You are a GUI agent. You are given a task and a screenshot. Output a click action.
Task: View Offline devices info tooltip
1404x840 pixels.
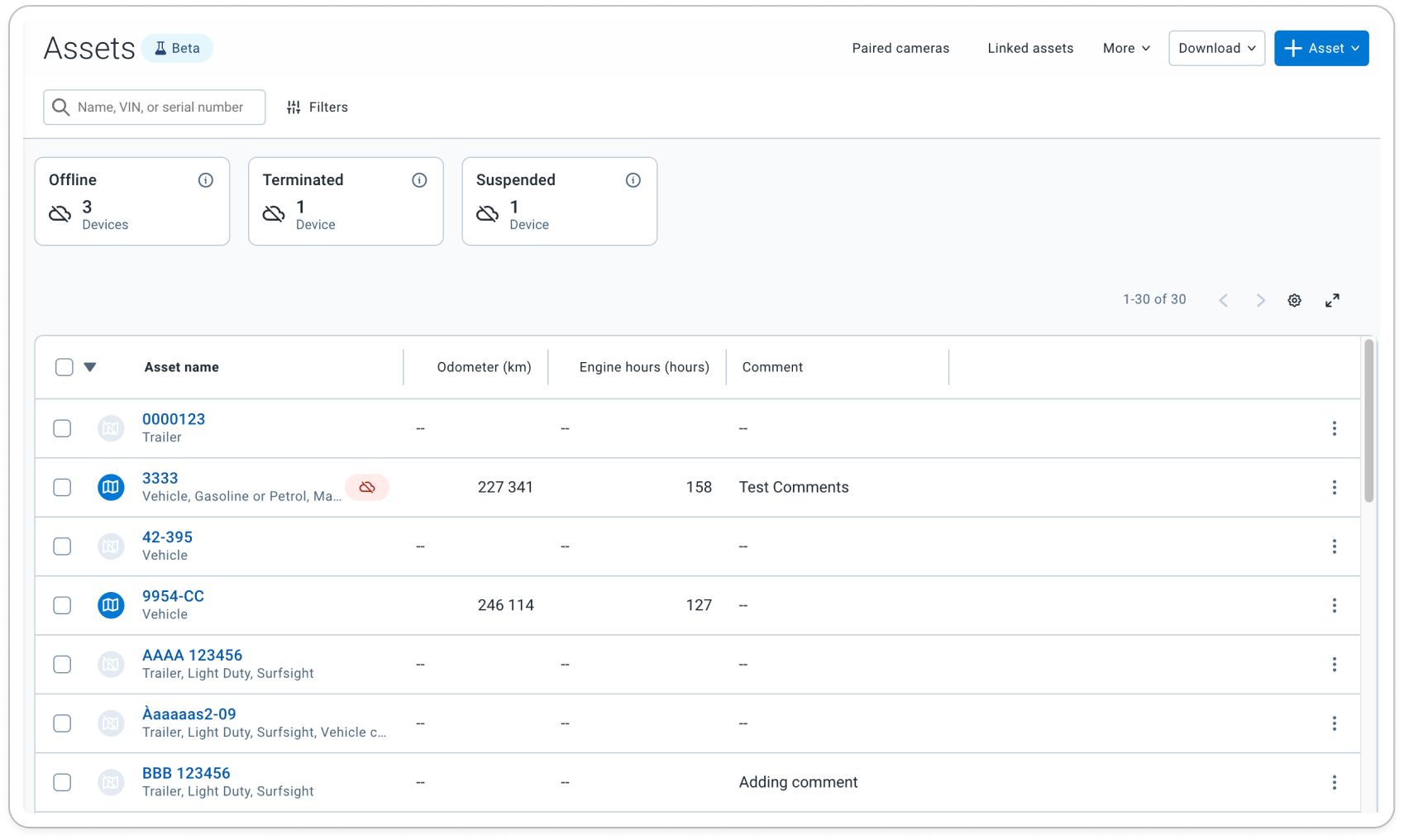[x=206, y=179]
